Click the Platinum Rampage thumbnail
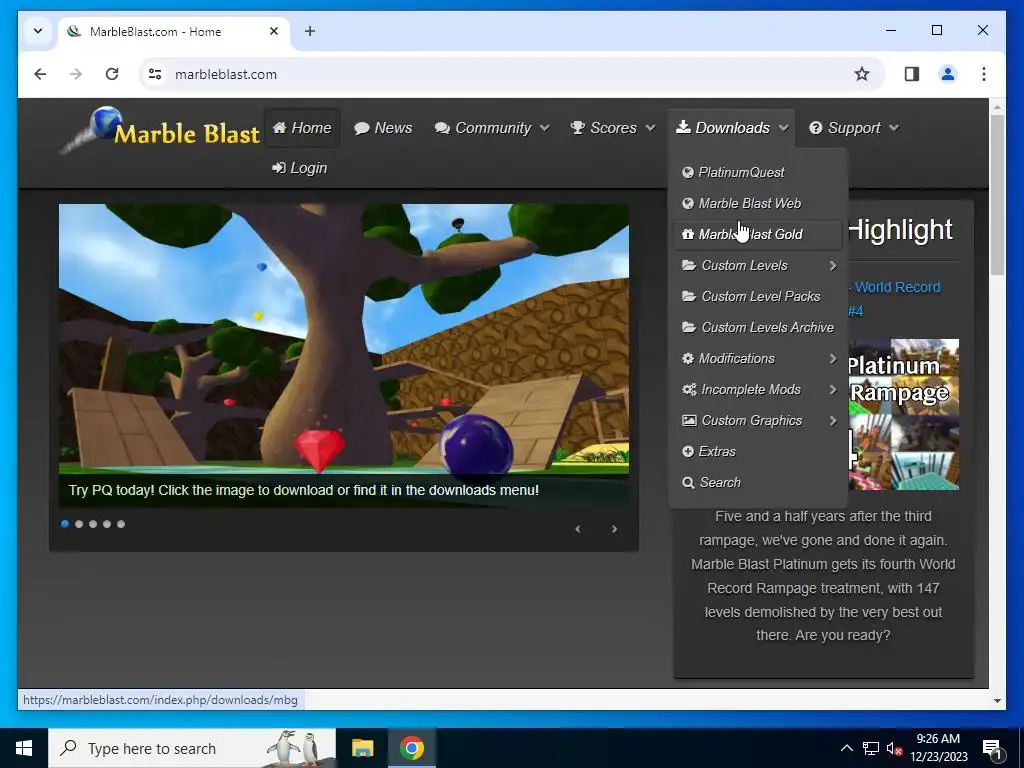The height and width of the screenshot is (768, 1024). 903,414
